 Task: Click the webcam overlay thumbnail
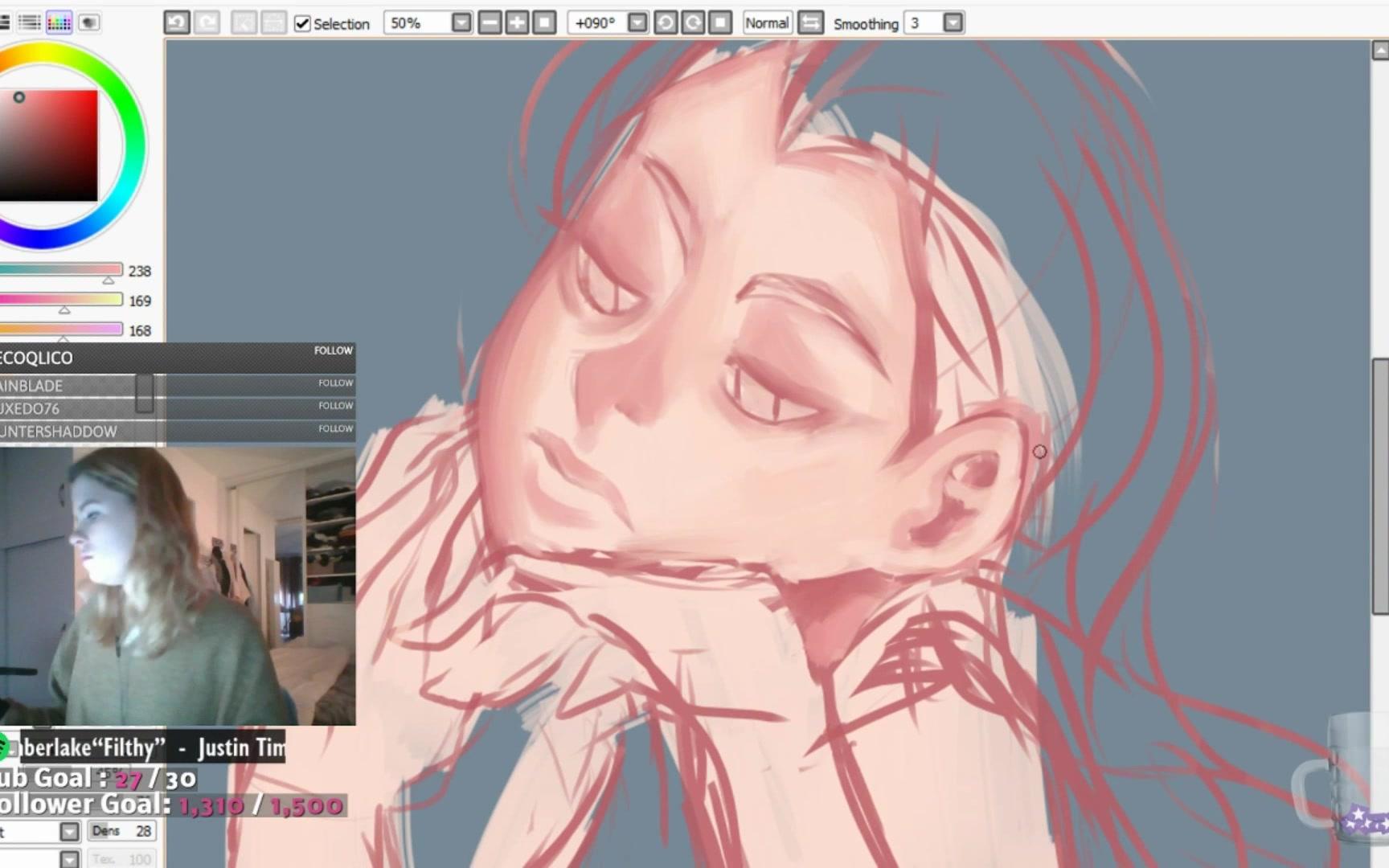(178, 586)
